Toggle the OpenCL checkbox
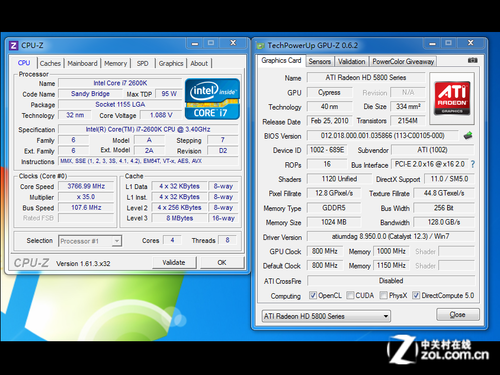The width and height of the screenshot is (500, 375). [313, 295]
